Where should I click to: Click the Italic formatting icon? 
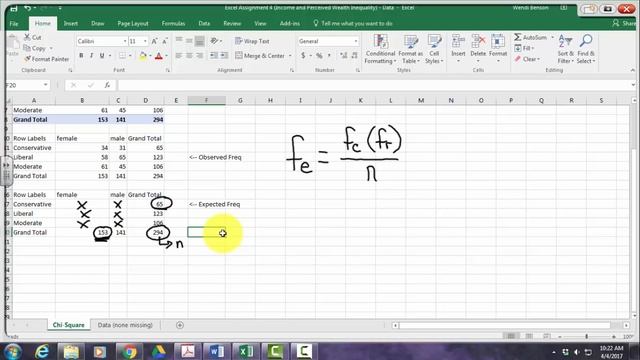click(x=91, y=56)
